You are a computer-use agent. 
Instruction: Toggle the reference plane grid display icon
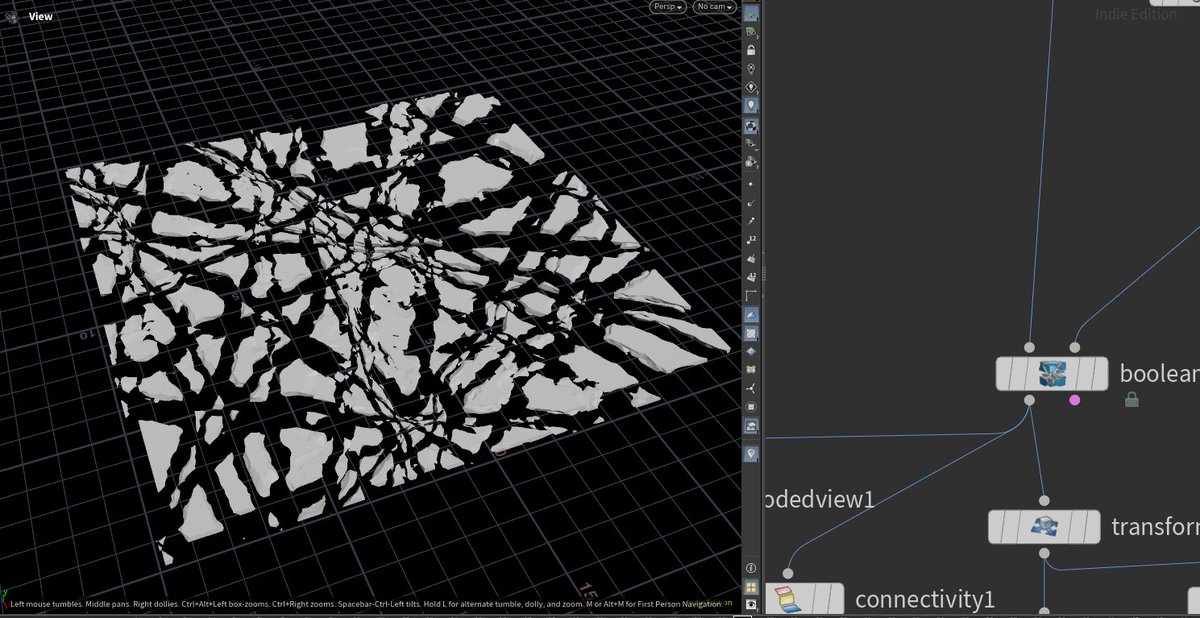751,14
